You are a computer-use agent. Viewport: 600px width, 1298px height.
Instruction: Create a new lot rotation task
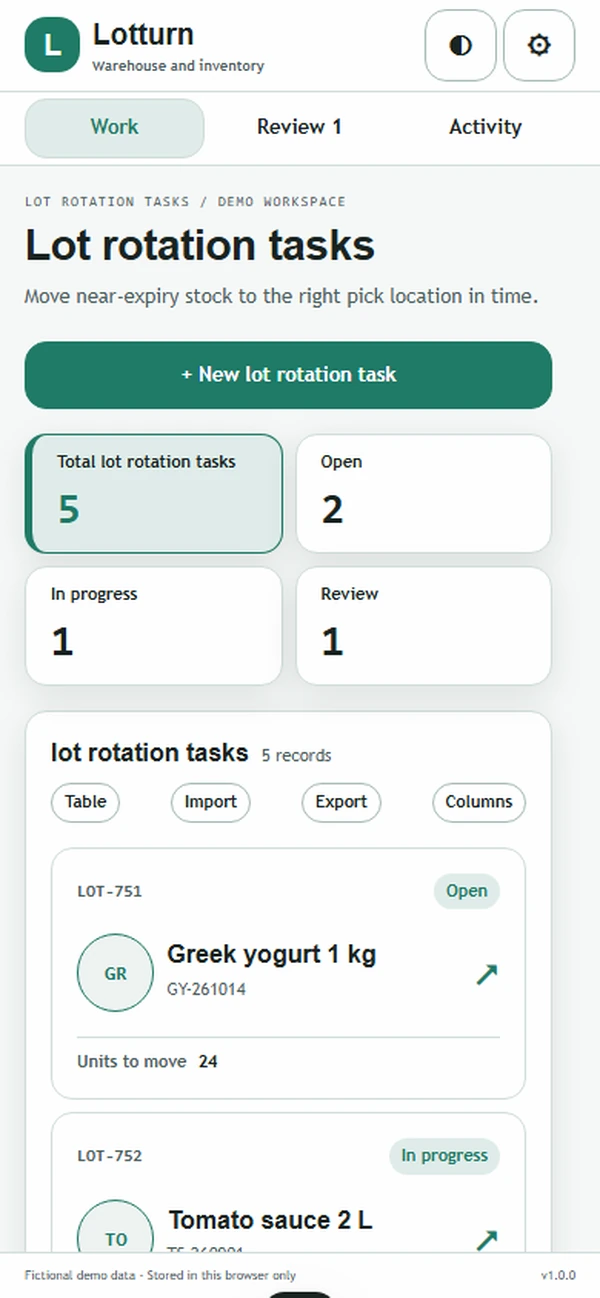288,375
